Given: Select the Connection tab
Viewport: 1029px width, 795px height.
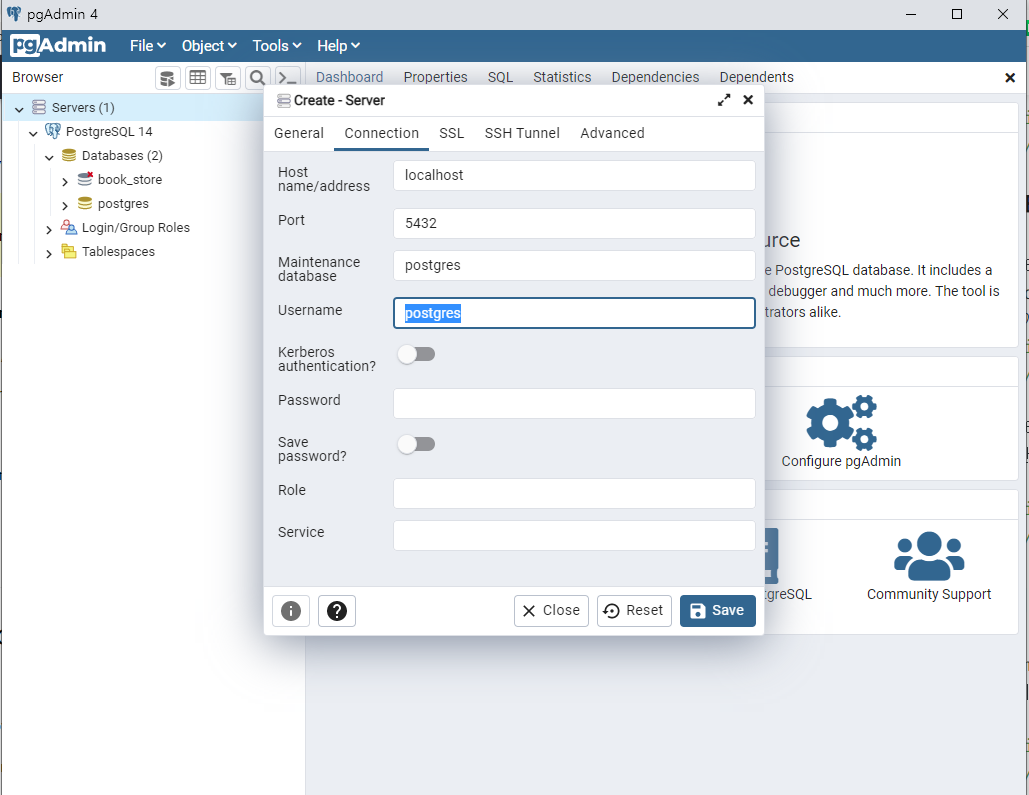Looking at the screenshot, I should coord(381,133).
